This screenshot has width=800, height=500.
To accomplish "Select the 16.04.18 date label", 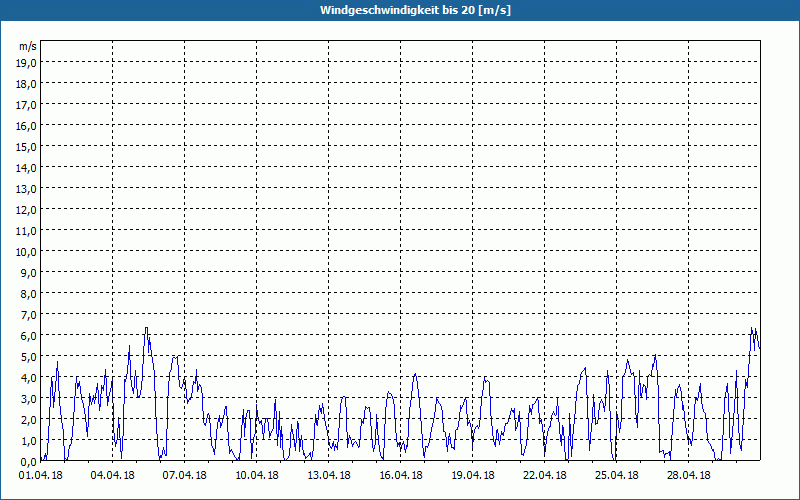I will [x=401, y=475].
